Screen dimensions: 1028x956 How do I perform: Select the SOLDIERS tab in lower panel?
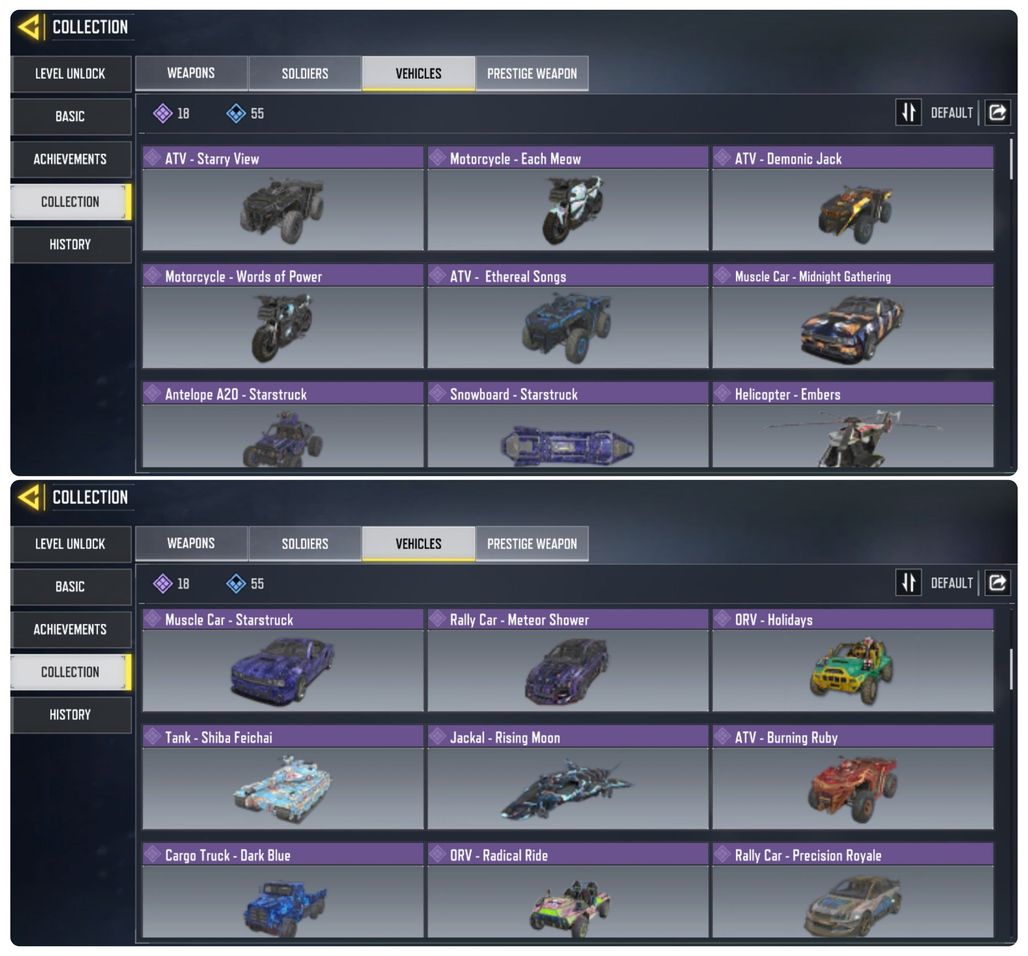(x=305, y=544)
